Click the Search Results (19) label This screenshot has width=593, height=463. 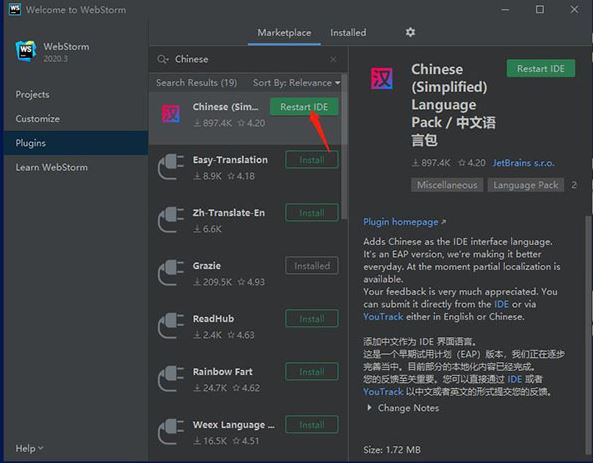point(196,83)
